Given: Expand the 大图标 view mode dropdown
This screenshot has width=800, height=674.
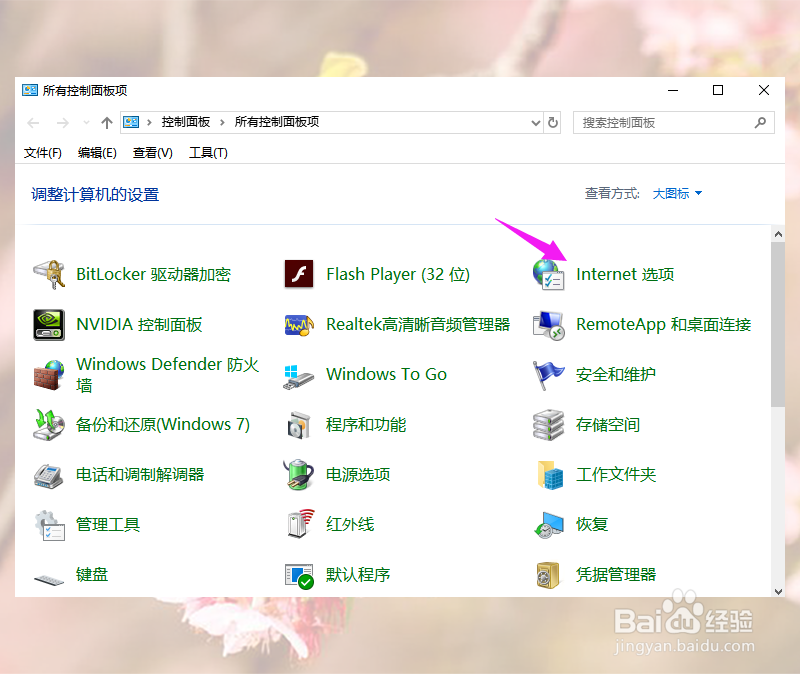Looking at the screenshot, I should click(674, 193).
